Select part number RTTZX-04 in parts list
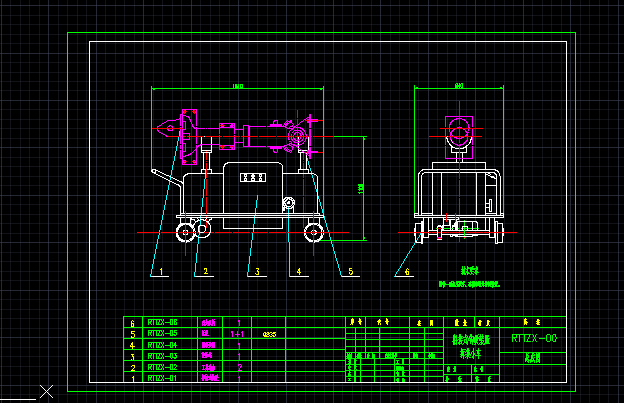 point(162,345)
